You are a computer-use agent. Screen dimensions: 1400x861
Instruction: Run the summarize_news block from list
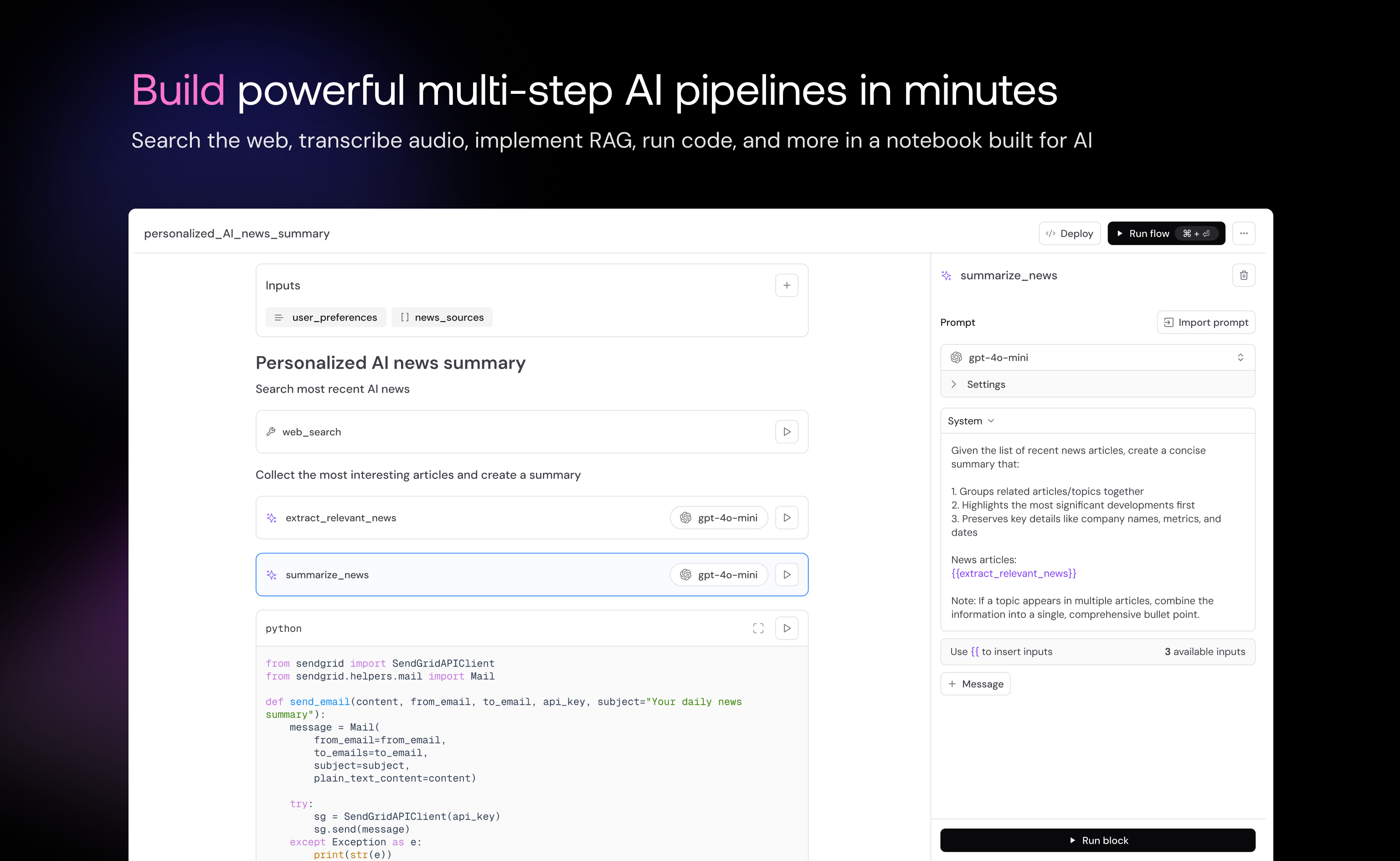pos(787,574)
